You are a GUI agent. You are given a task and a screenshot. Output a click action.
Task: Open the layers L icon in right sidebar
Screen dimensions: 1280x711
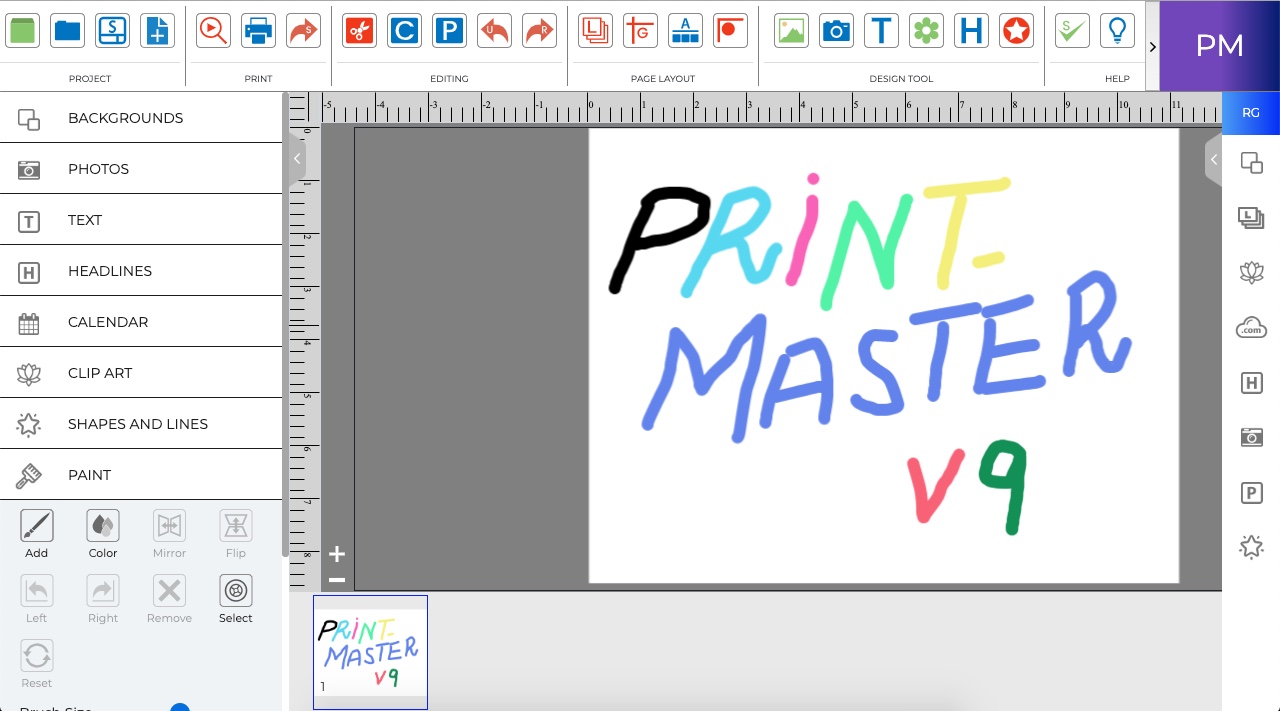[1251, 218]
